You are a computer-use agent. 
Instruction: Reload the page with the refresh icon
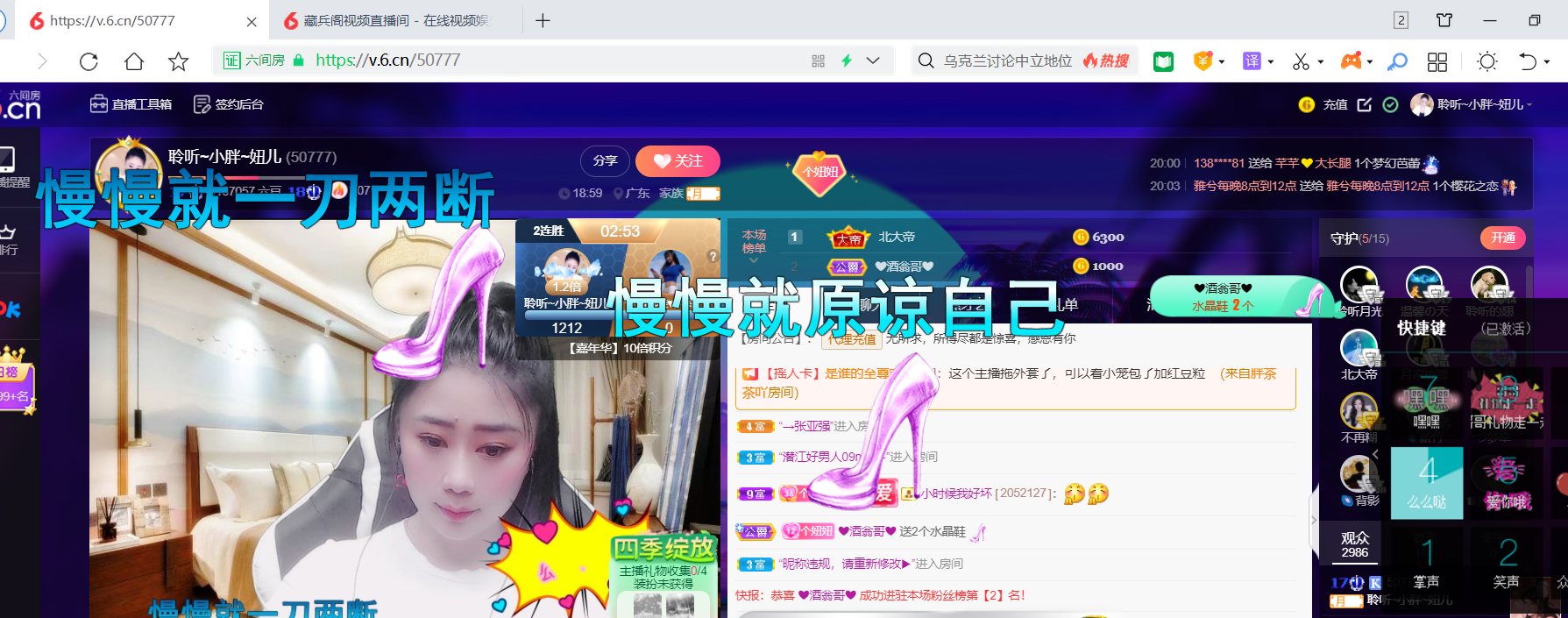coord(89,61)
